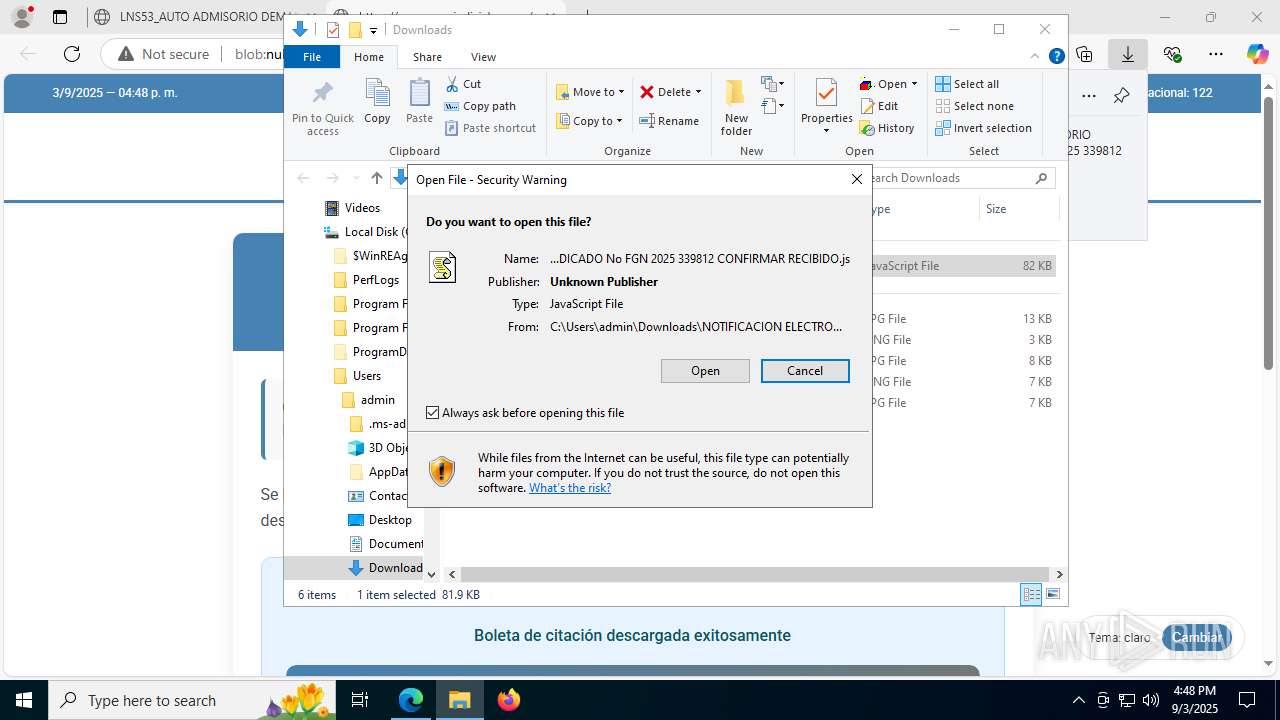
Task: Click Paste shortcut in the ribbon
Action: pyautogui.click(x=490, y=128)
